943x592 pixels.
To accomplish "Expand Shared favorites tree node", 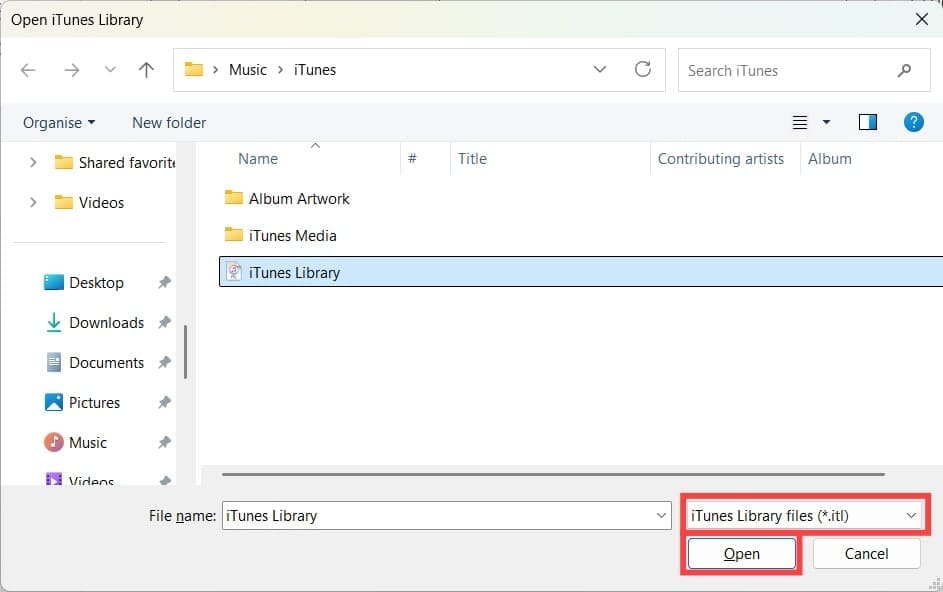I will click(33, 162).
